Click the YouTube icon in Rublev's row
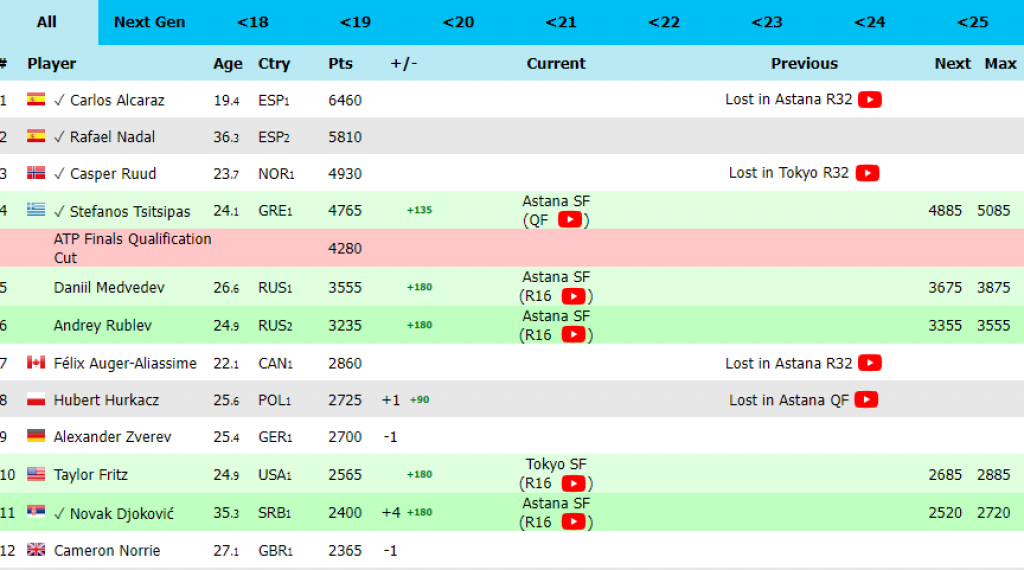 click(573, 335)
